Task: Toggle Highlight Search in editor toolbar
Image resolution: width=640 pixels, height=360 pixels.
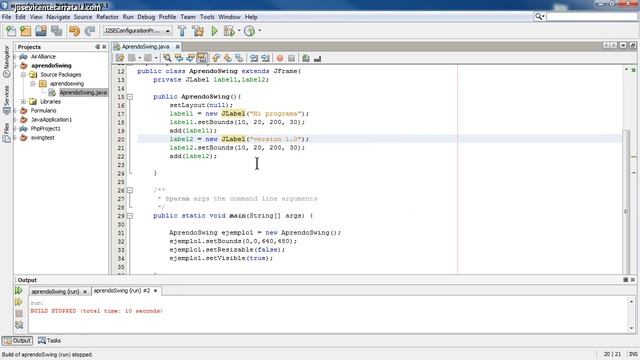Action: 202,58
